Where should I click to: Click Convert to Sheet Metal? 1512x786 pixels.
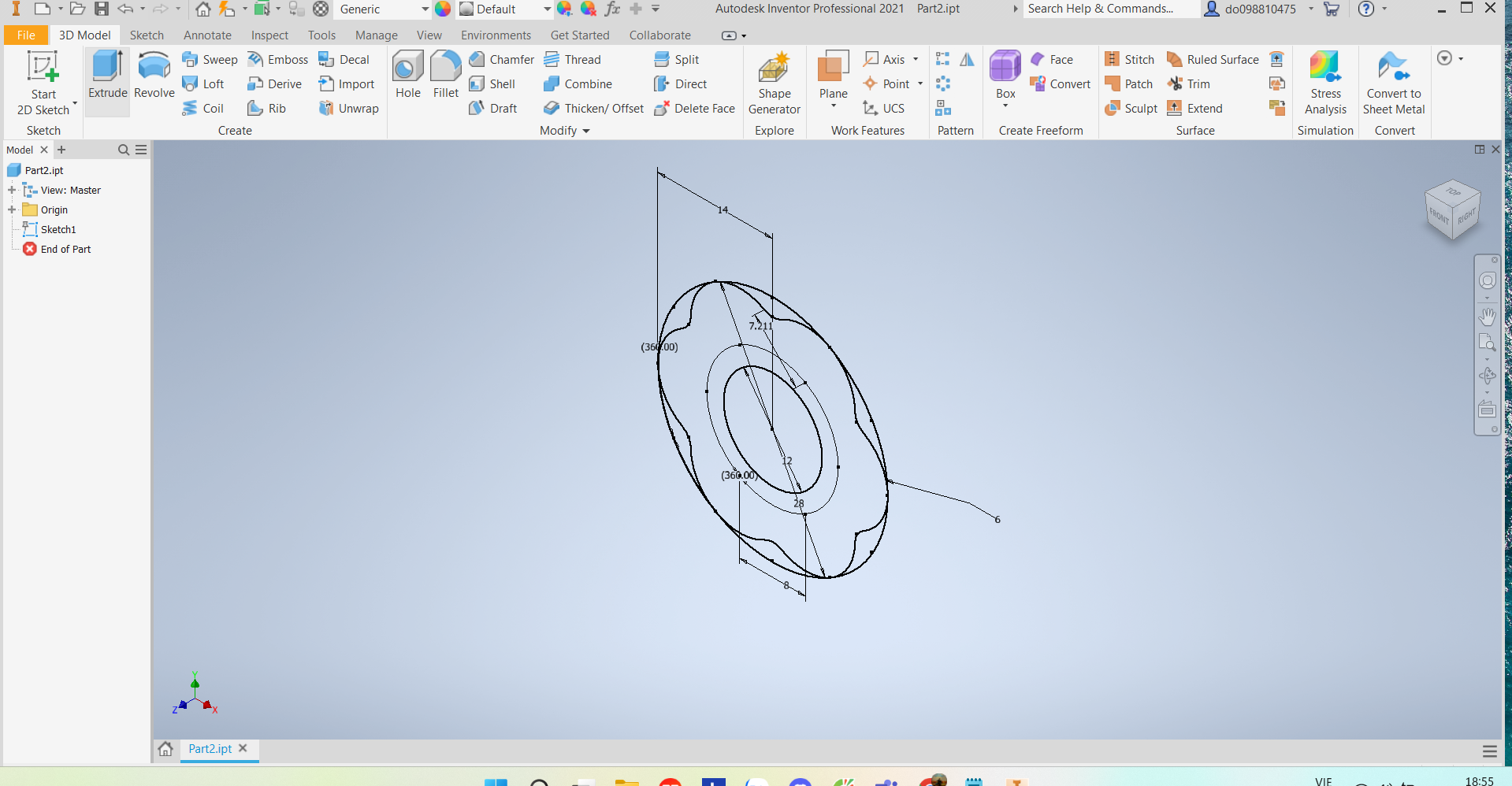pyautogui.click(x=1393, y=83)
